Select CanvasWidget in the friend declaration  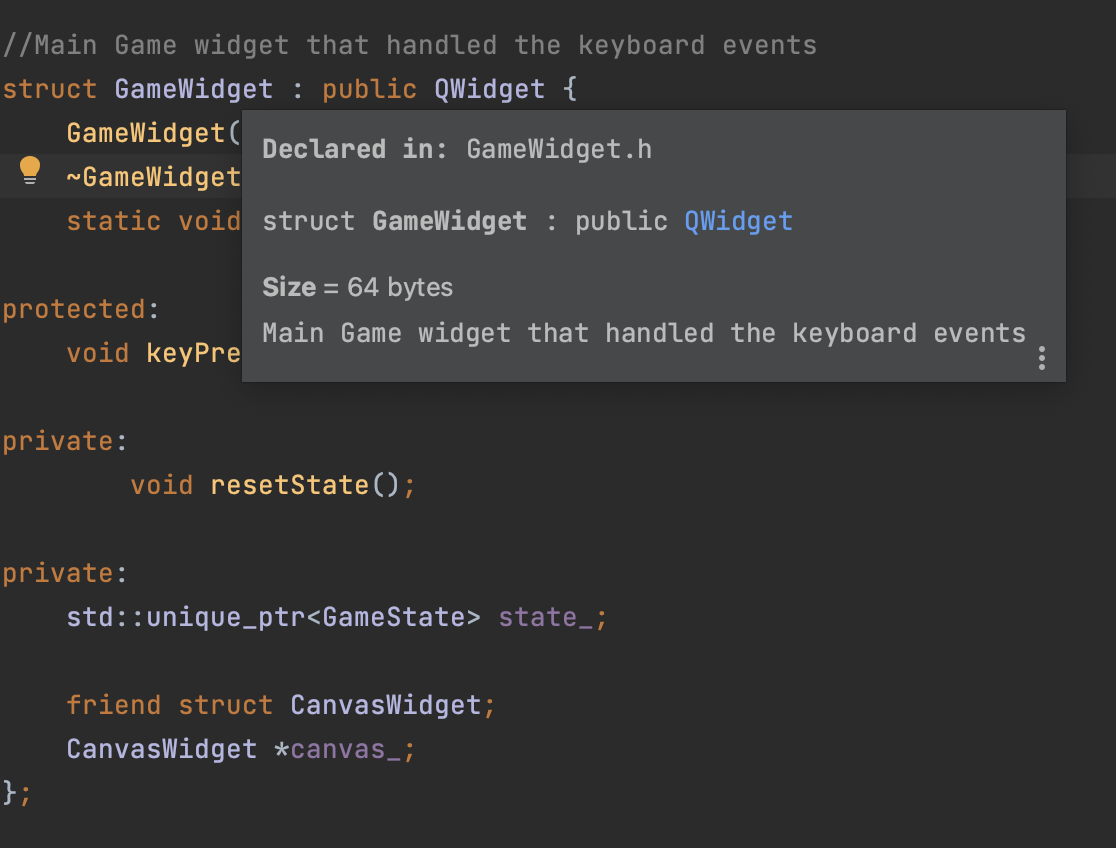(x=386, y=706)
